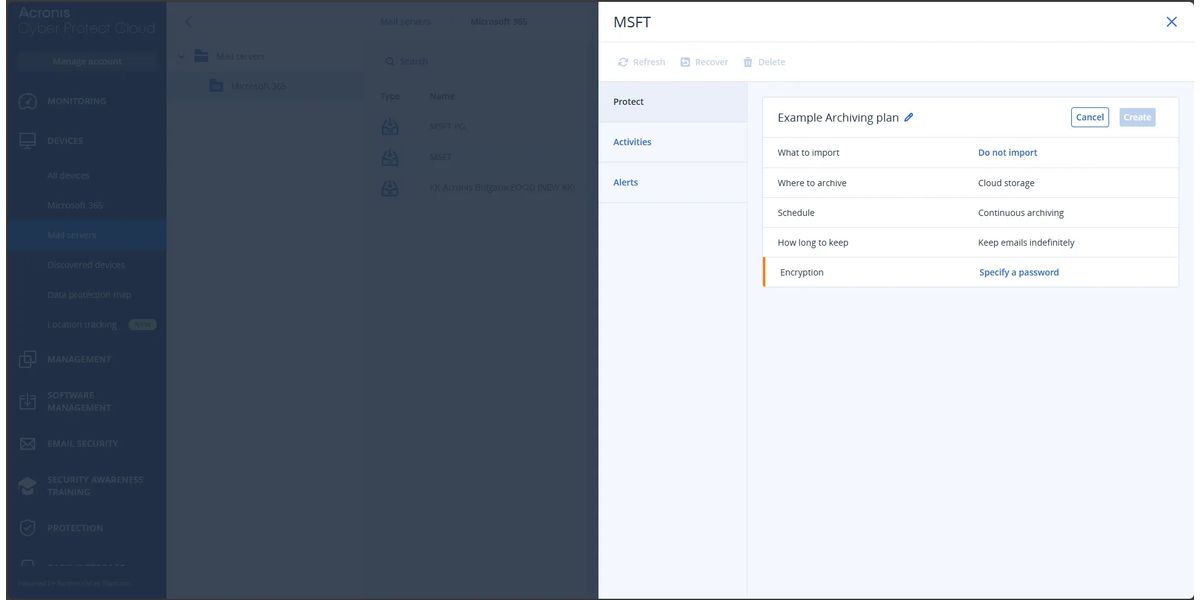Screen dimensions: 1200x600
Task: Open the 'Specify a password' link
Action: [x=1018, y=272]
